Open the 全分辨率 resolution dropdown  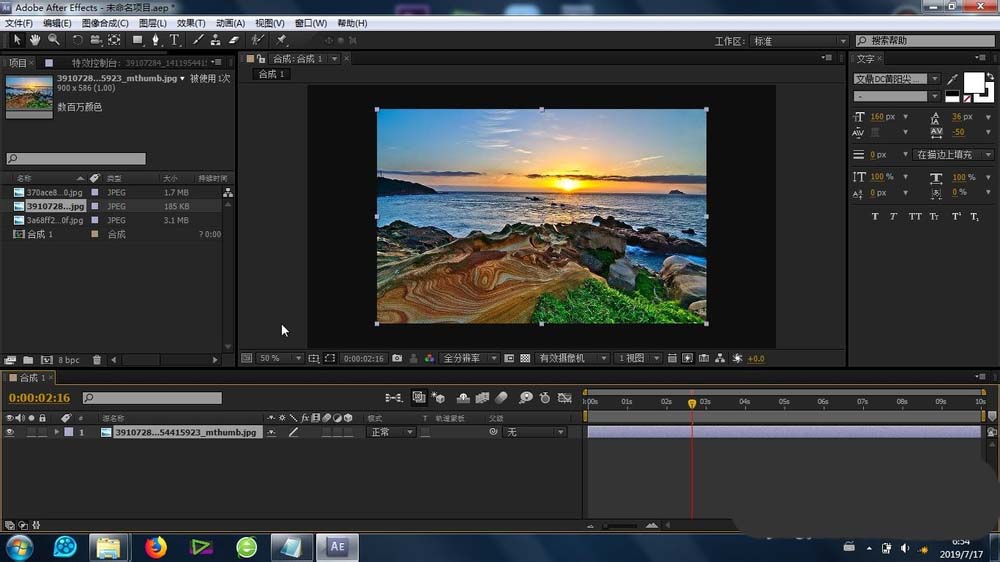click(x=468, y=358)
